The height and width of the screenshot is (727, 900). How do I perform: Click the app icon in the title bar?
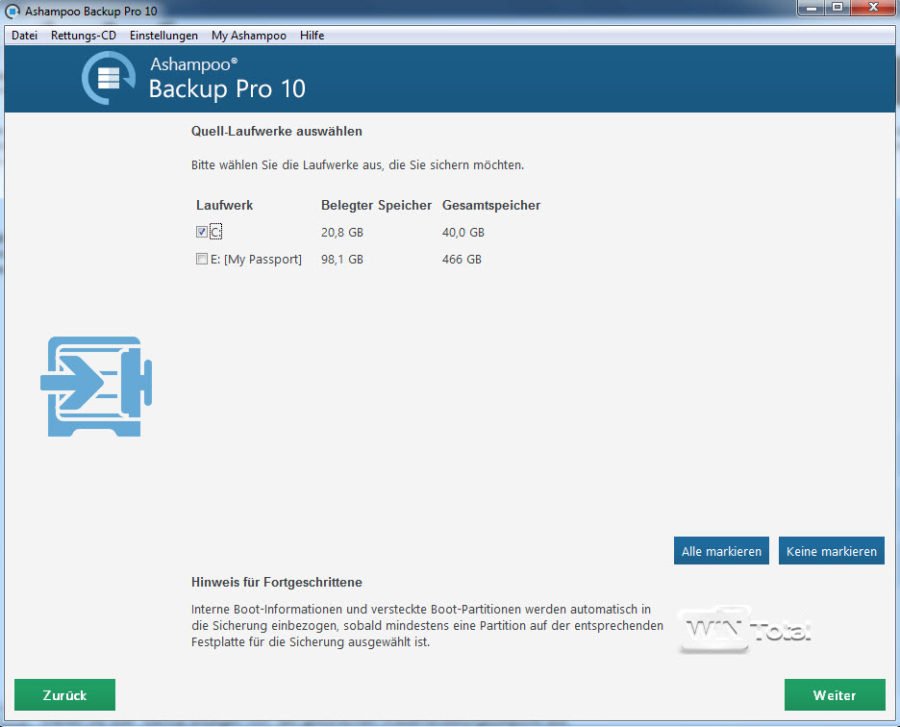pos(10,9)
